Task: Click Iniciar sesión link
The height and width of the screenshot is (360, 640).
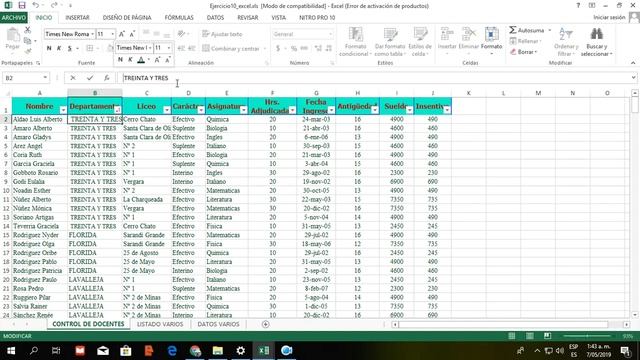Action: [x=609, y=17]
